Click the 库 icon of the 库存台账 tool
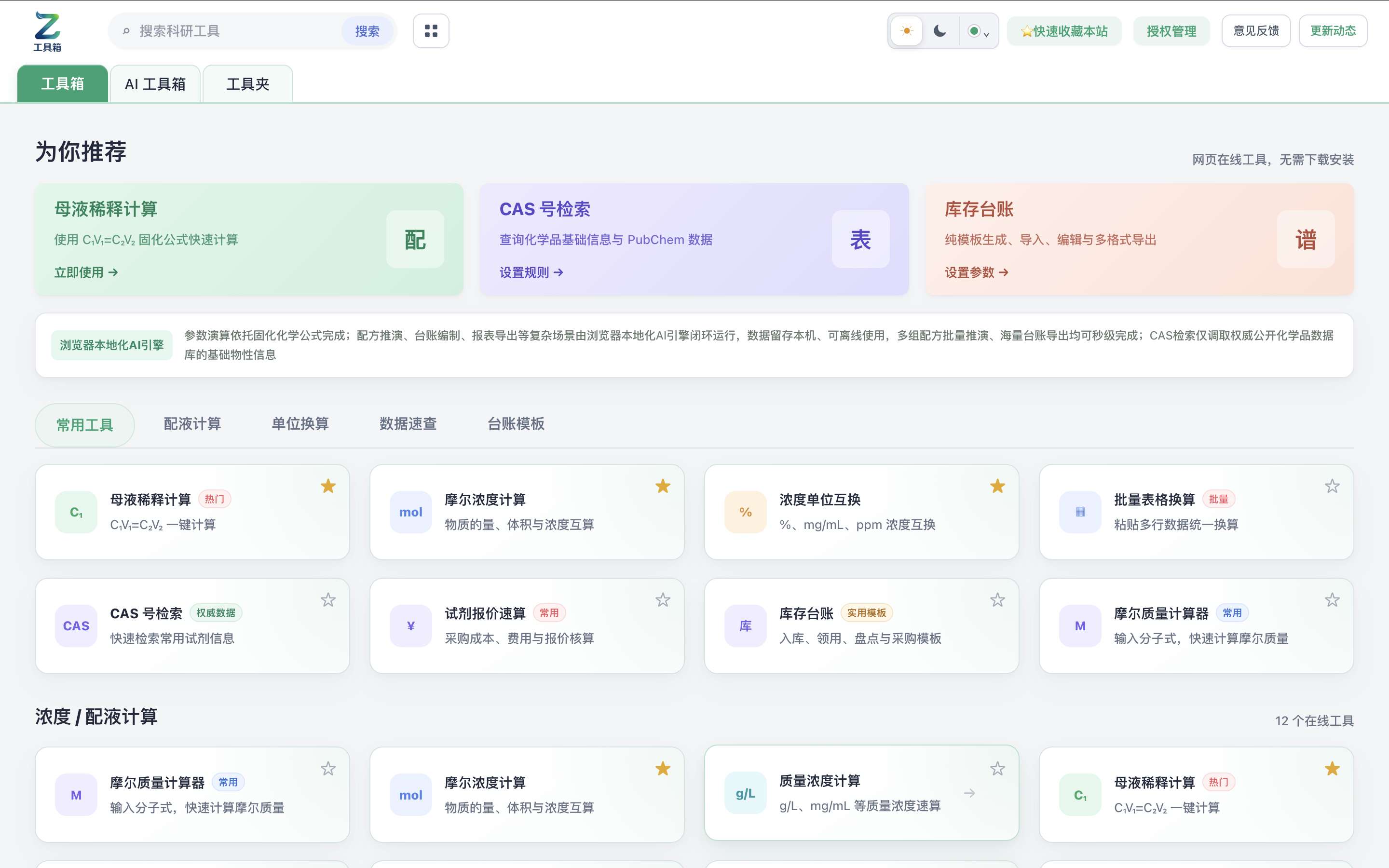This screenshot has width=1389, height=868. [x=746, y=626]
